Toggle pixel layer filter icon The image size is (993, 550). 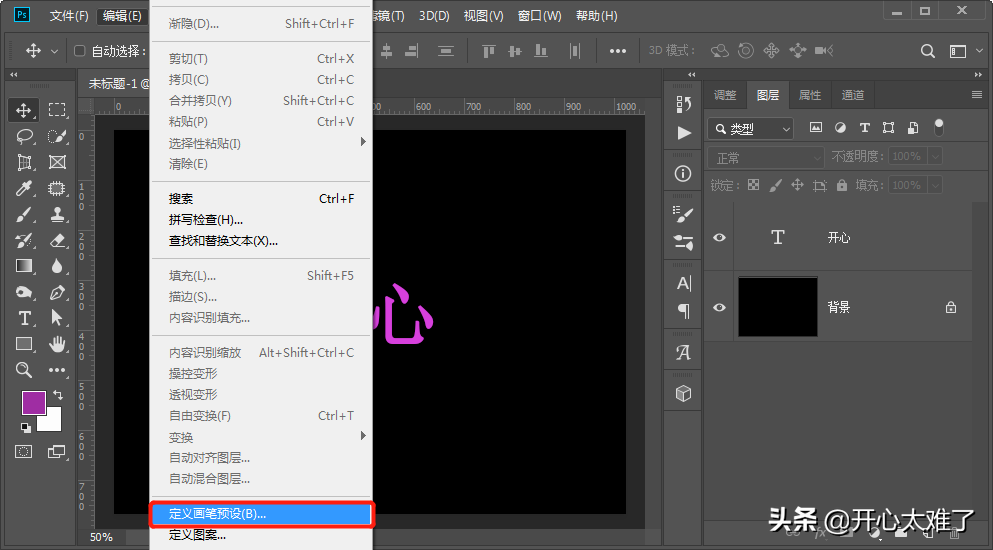(816, 128)
